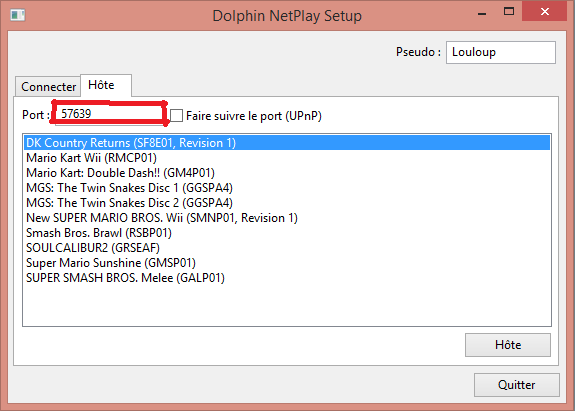This screenshot has height=411, width=575.
Task: Click the Port number input field
Action: coord(109,114)
